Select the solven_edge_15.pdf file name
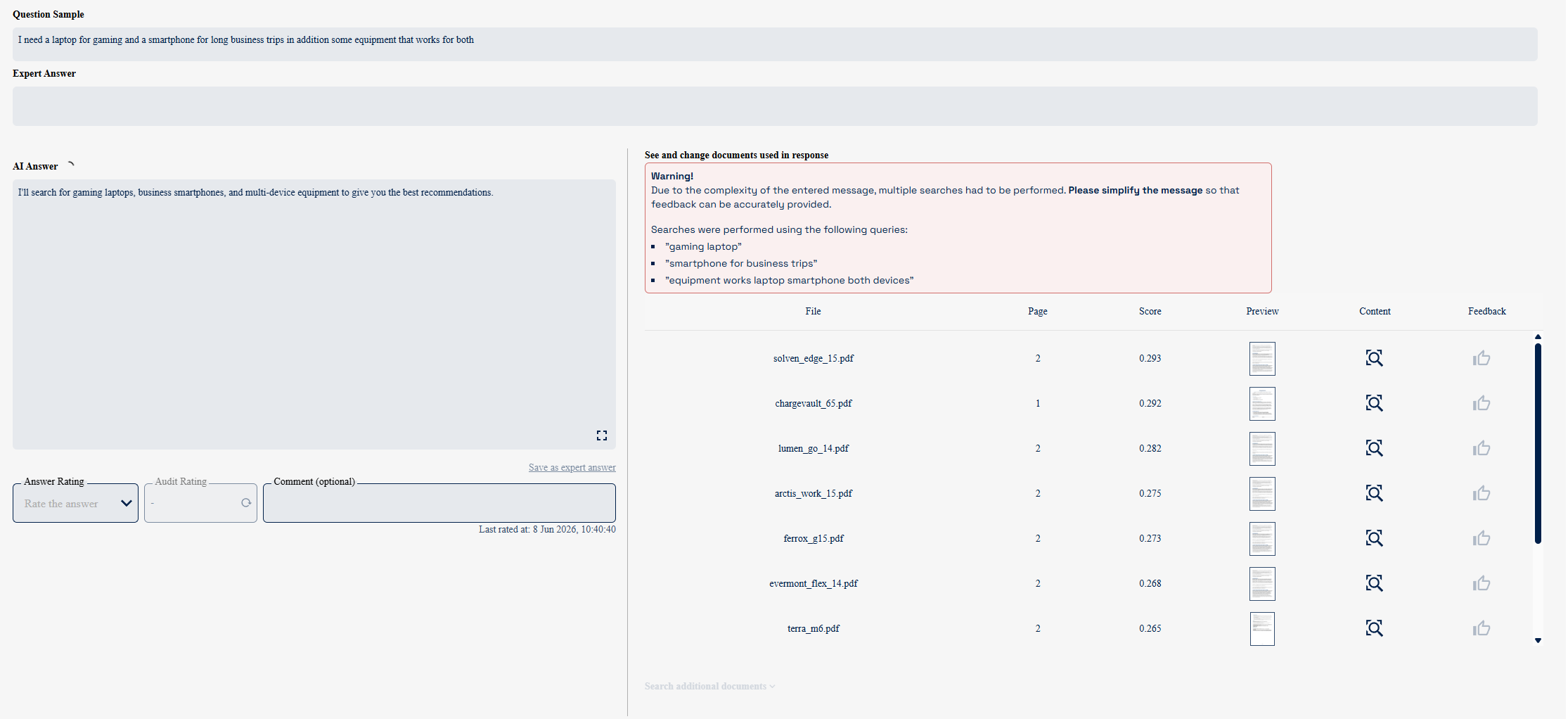The width and height of the screenshot is (1568, 719). [x=814, y=359]
